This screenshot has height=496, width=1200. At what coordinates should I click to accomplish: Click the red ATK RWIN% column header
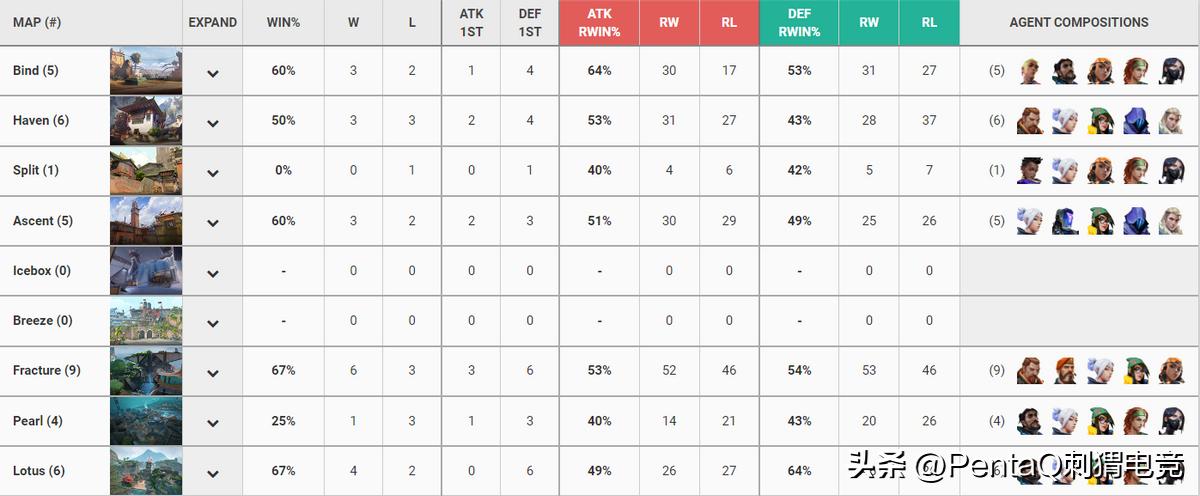[599, 23]
